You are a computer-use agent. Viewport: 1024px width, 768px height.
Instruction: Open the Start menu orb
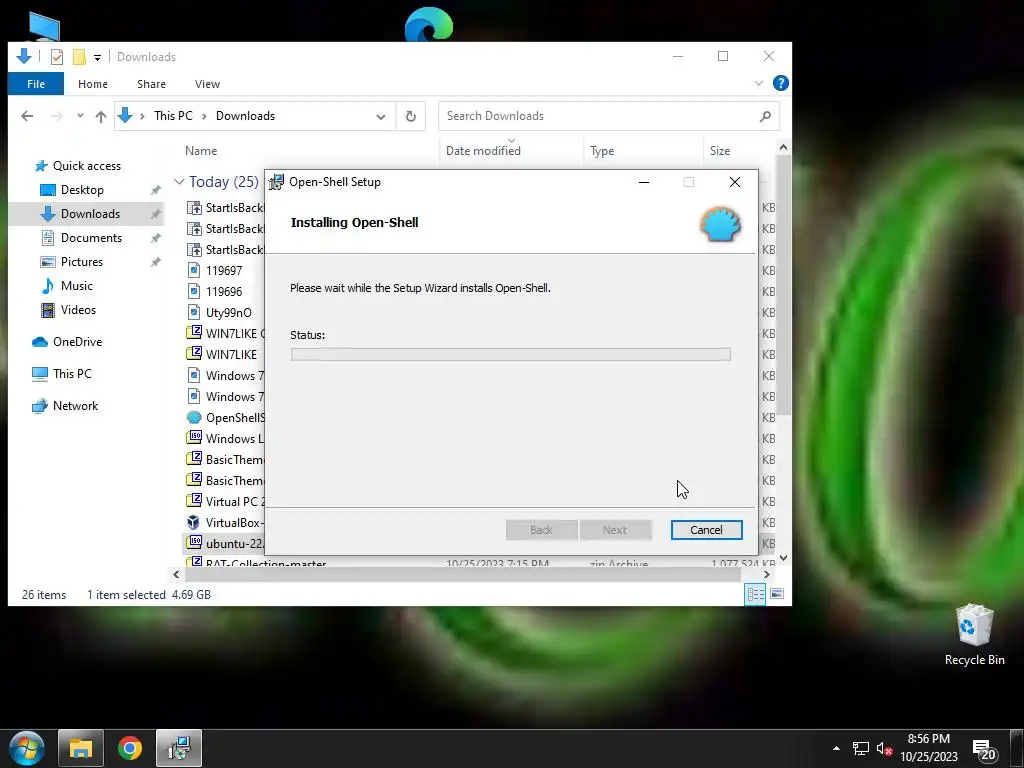point(27,748)
